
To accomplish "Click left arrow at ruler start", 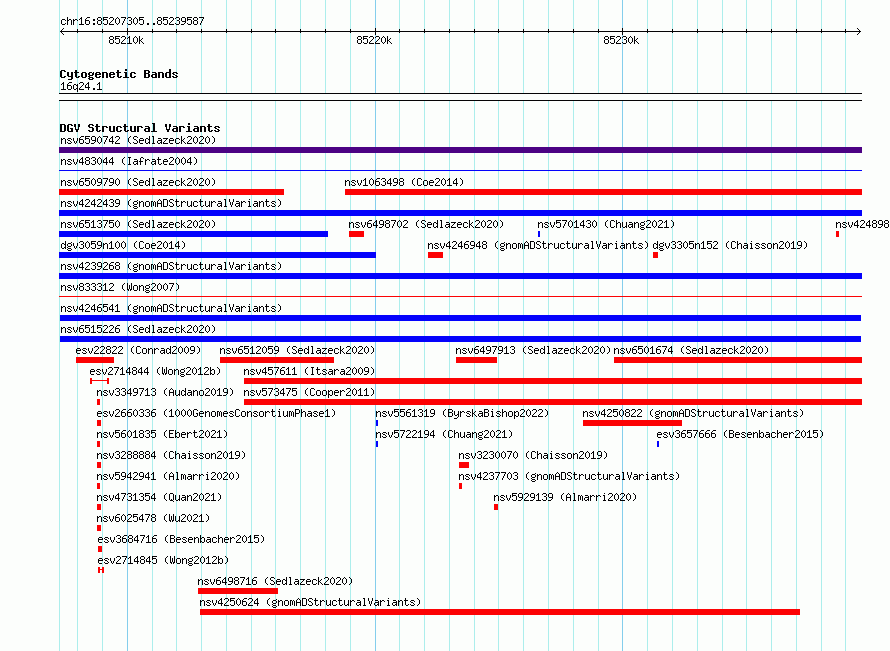I will click(x=62, y=32).
